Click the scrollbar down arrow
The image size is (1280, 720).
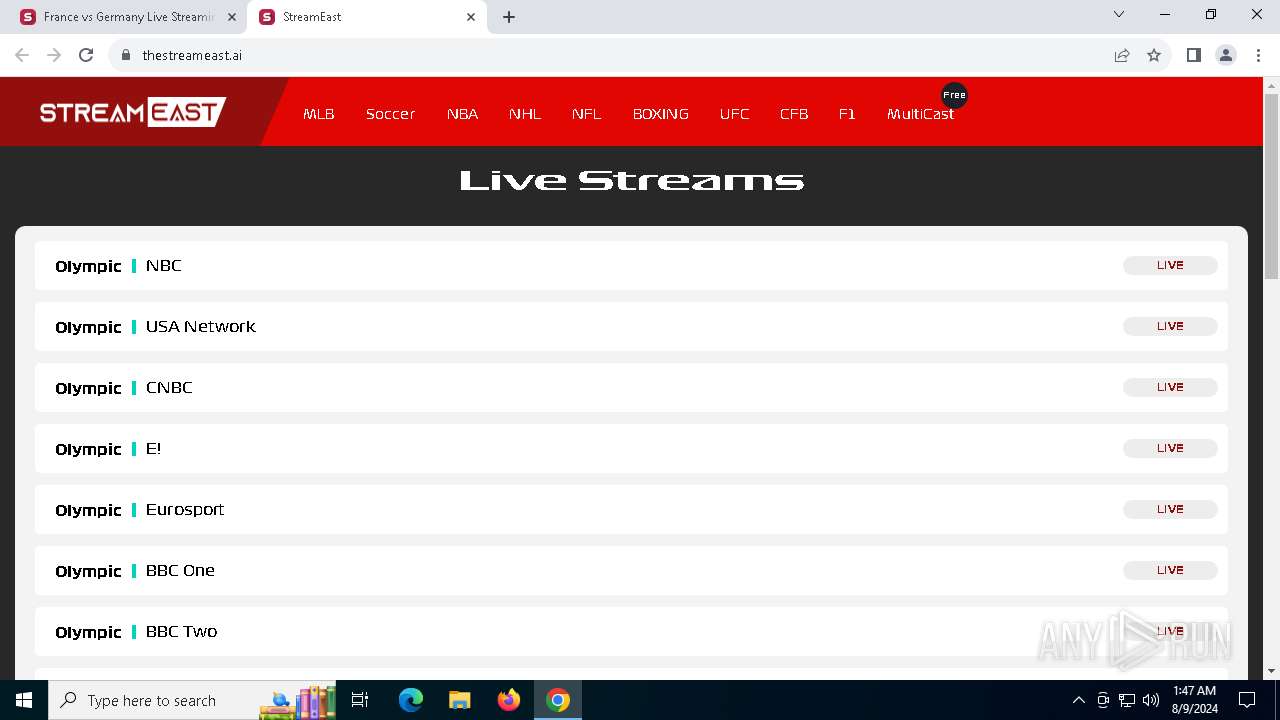(1271, 671)
